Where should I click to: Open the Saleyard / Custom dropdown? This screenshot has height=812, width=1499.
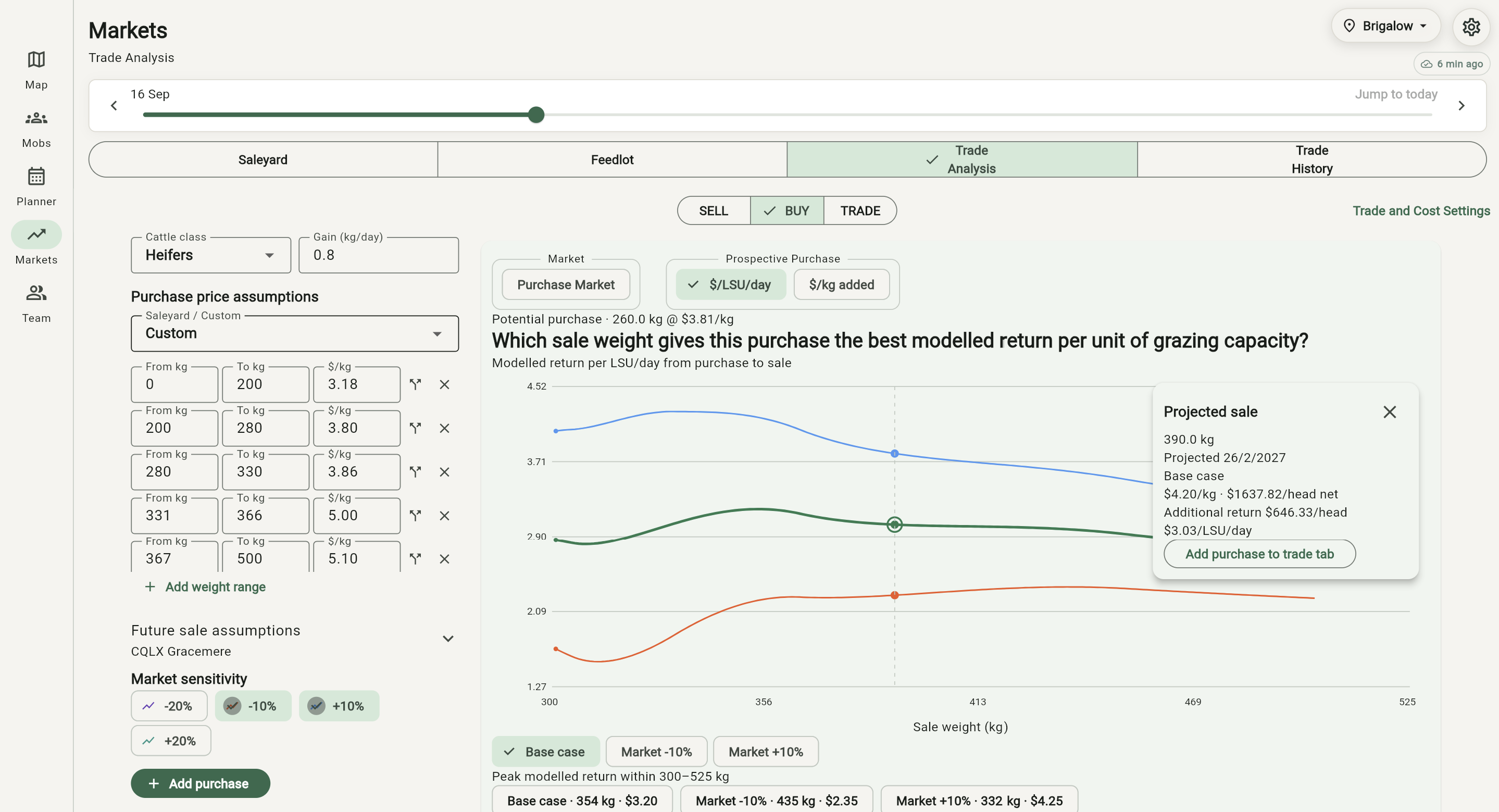point(294,333)
